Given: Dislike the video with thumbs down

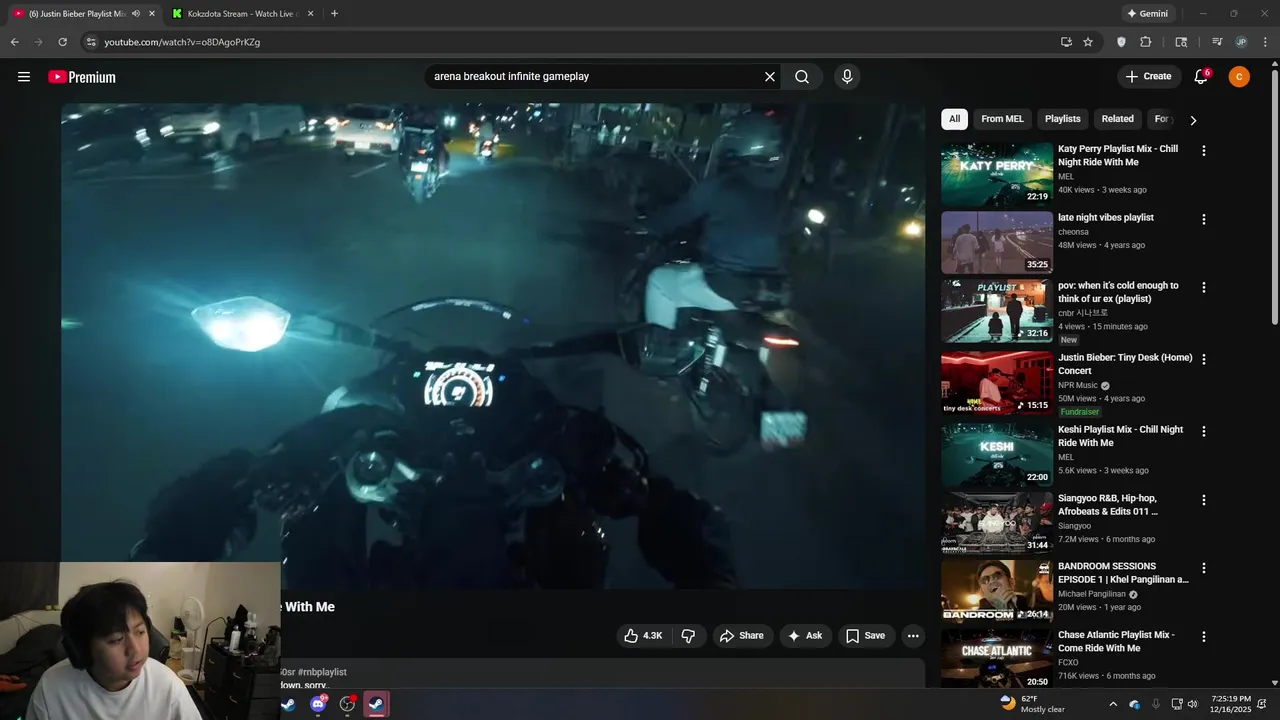Looking at the screenshot, I should coord(688,636).
